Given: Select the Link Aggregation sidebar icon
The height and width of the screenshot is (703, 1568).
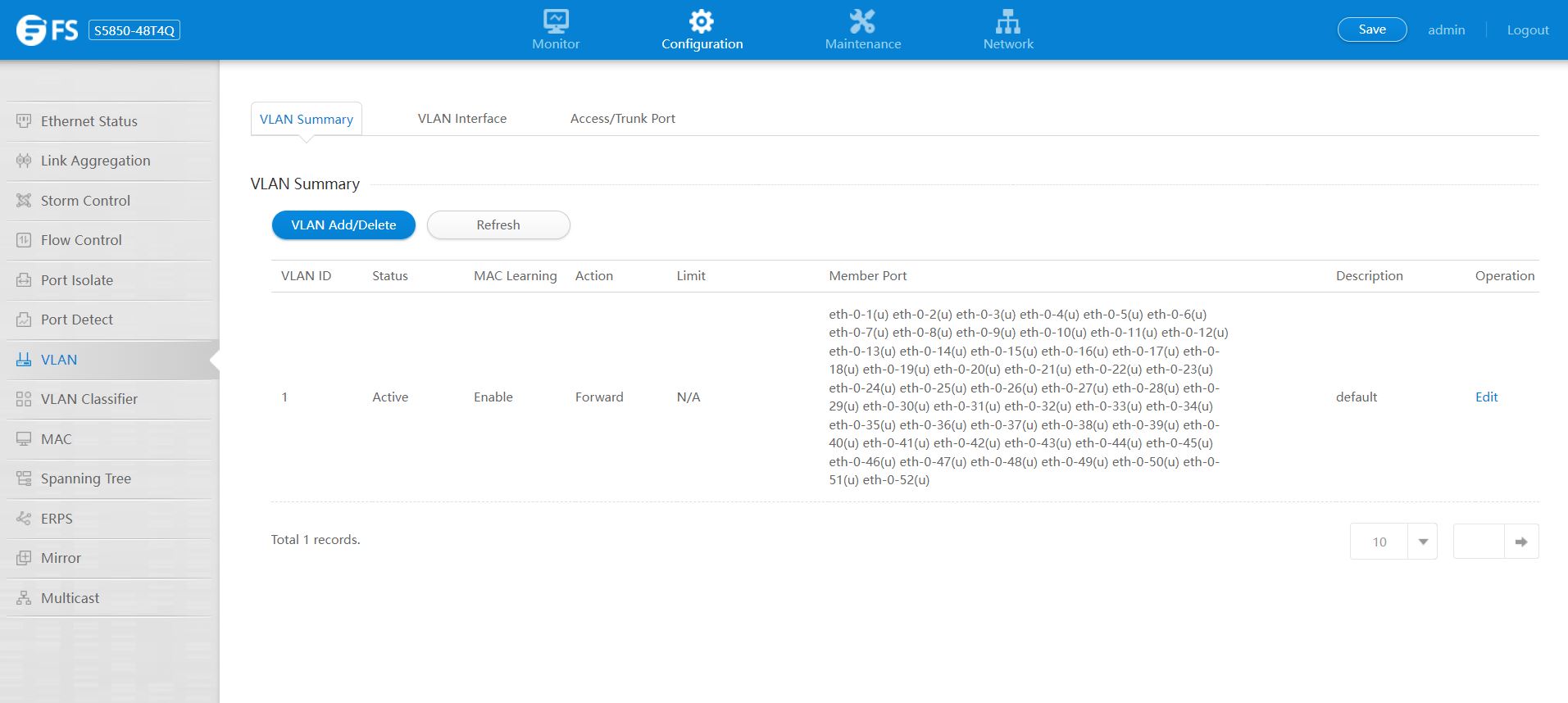Looking at the screenshot, I should (x=24, y=161).
